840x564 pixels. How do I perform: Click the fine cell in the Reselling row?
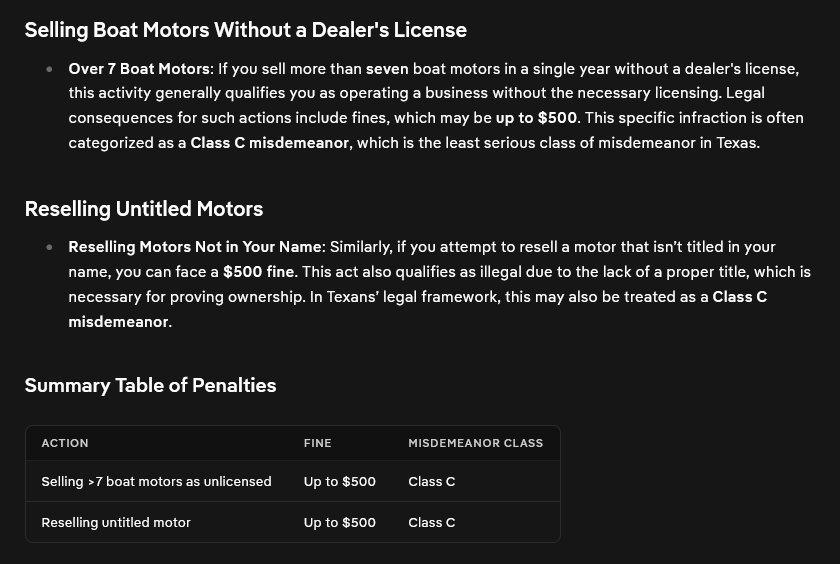(x=340, y=522)
